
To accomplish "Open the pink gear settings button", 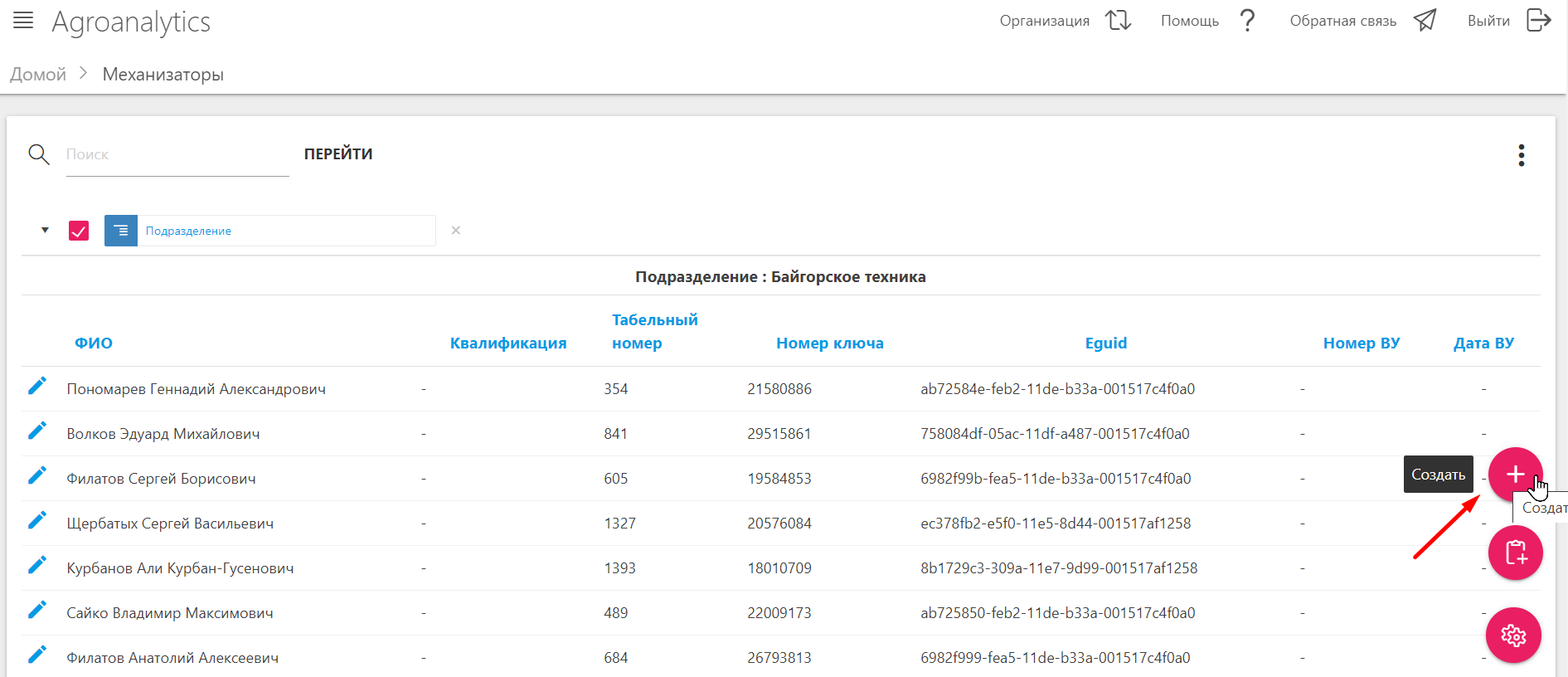I will point(1512,636).
